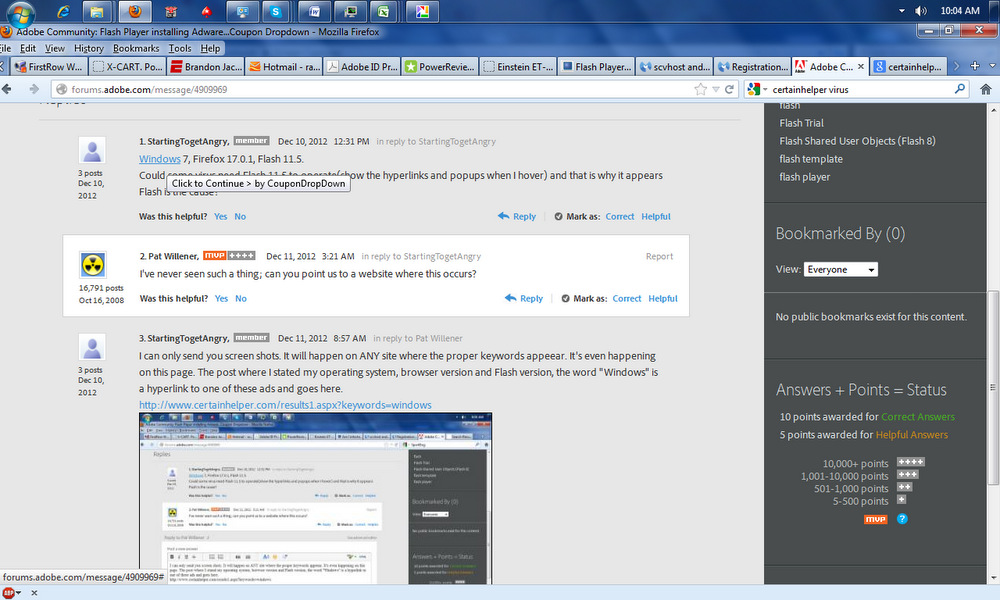Open Skype from the taskbar
Viewport: 1000px width, 600px height.
tap(276, 11)
